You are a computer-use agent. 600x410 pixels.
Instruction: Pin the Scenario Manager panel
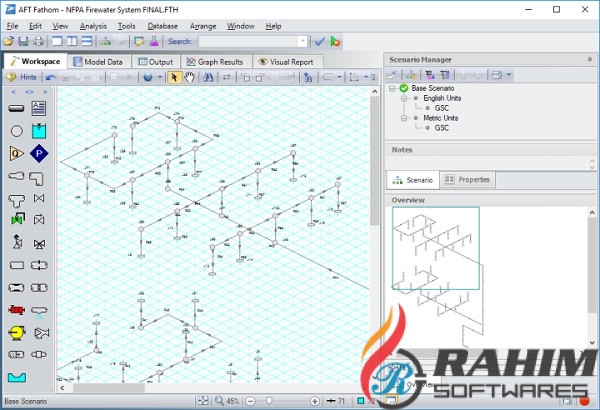tap(589, 59)
